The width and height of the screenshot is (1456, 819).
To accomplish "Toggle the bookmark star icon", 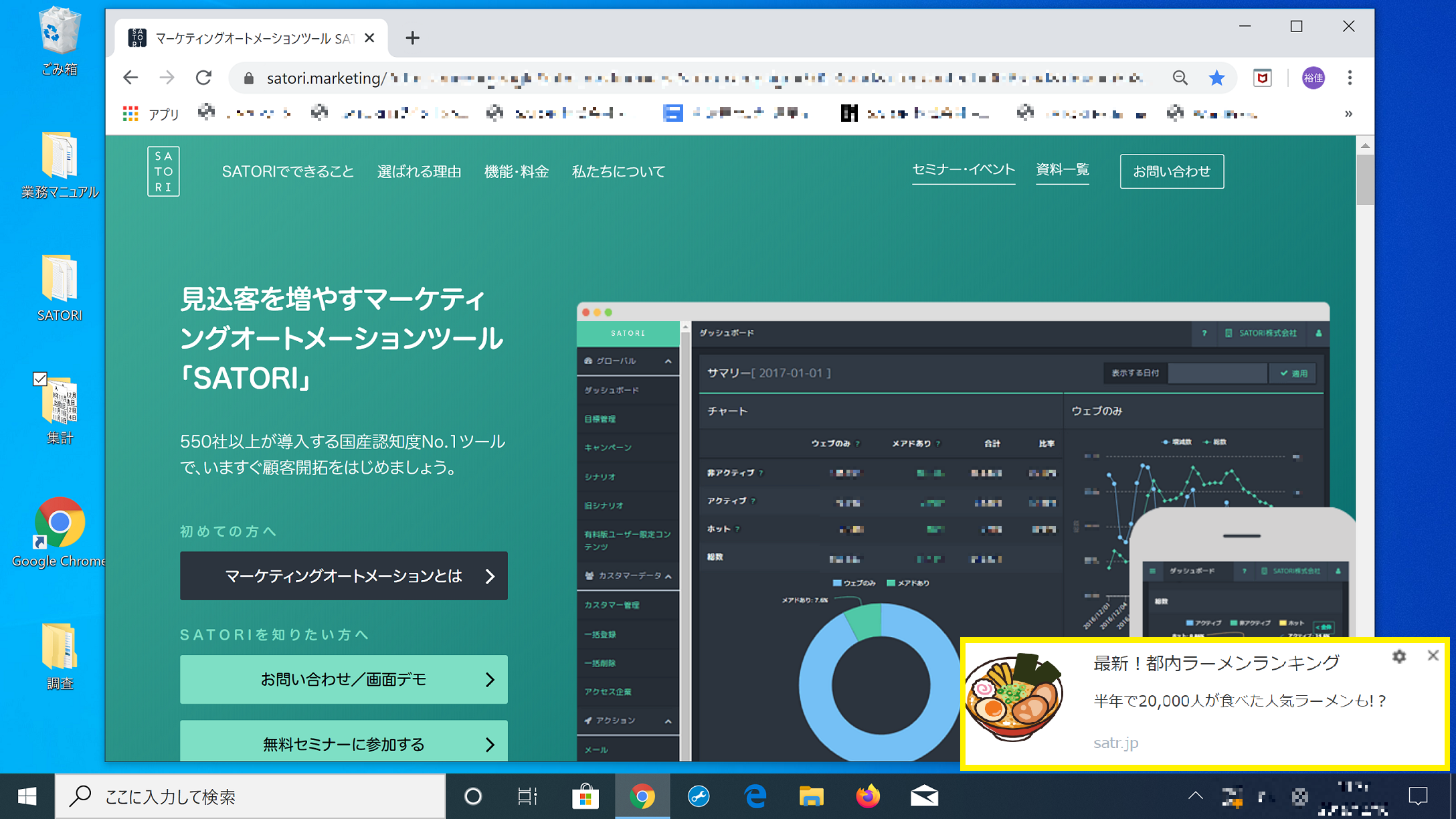I will pyautogui.click(x=1216, y=78).
